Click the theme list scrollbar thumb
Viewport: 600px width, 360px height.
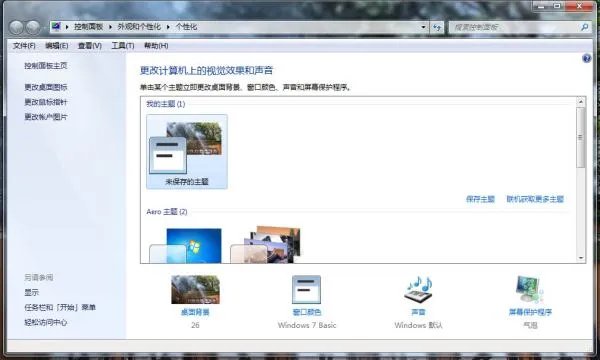tap(581, 137)
